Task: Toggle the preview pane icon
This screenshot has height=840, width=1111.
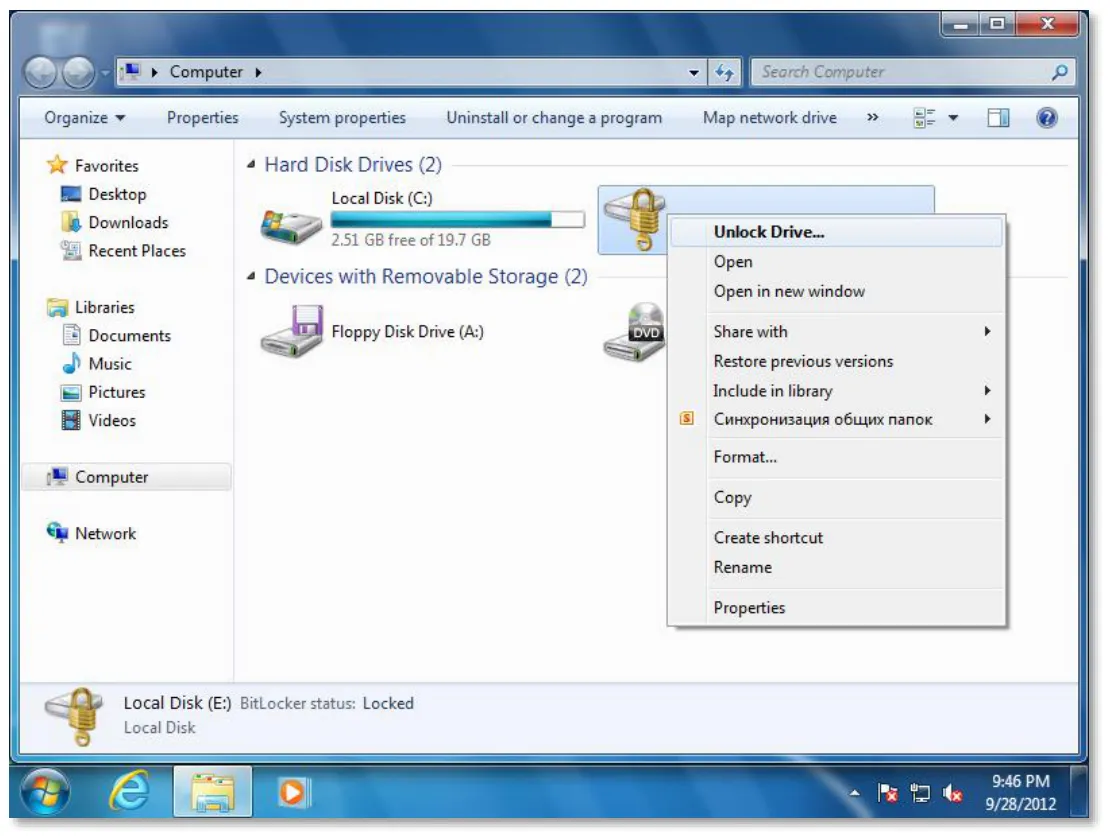Action: [998, 118]
